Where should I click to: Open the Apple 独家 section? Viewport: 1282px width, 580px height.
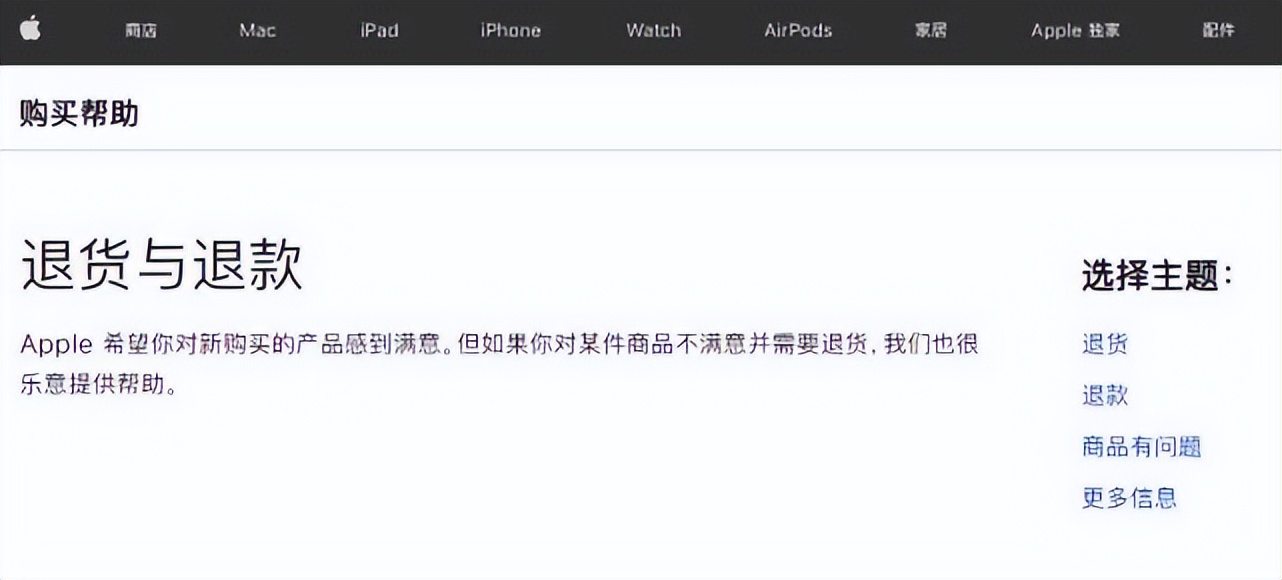click(x=1073, y=30)
